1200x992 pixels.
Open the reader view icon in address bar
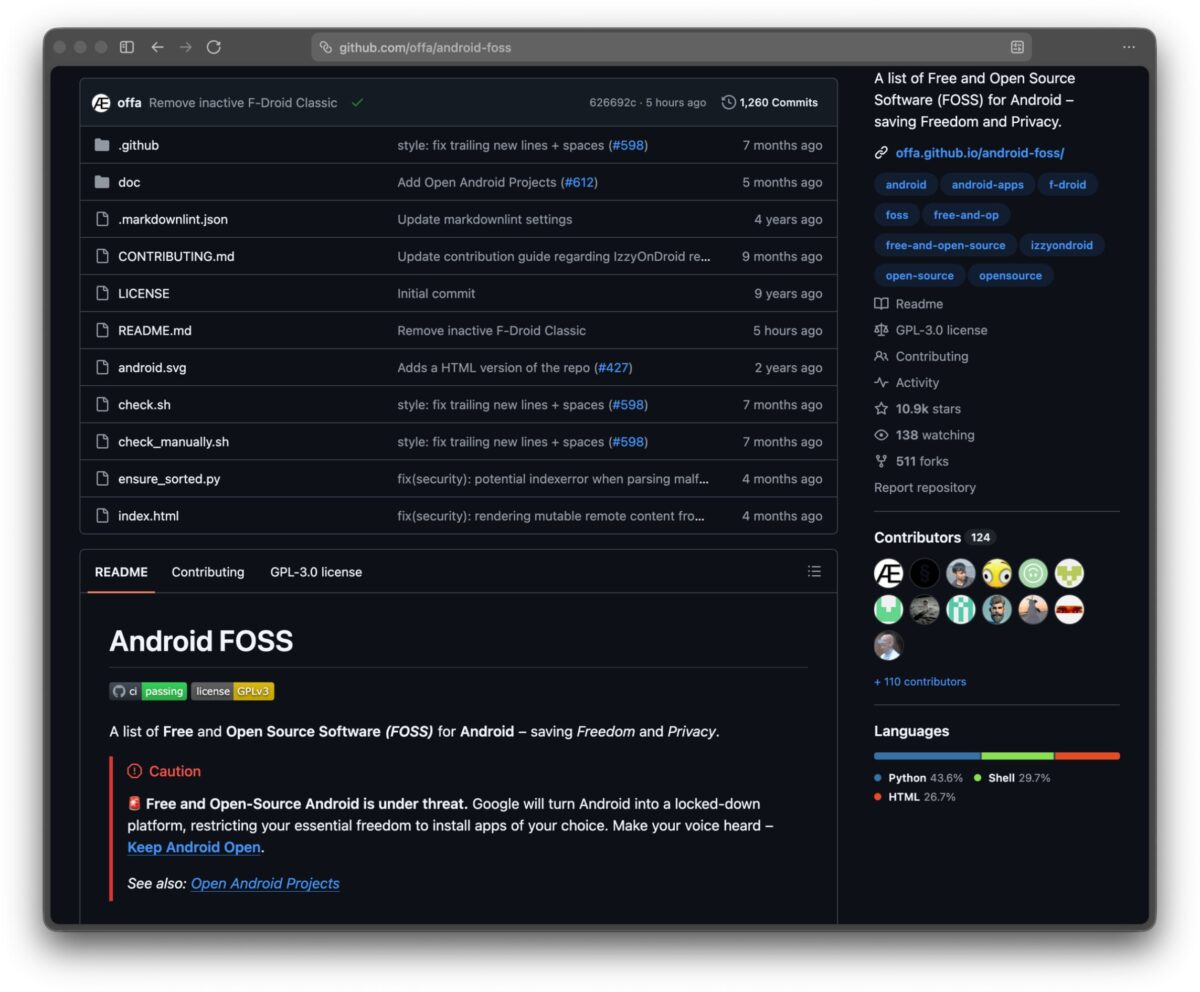coord(1017,47)
